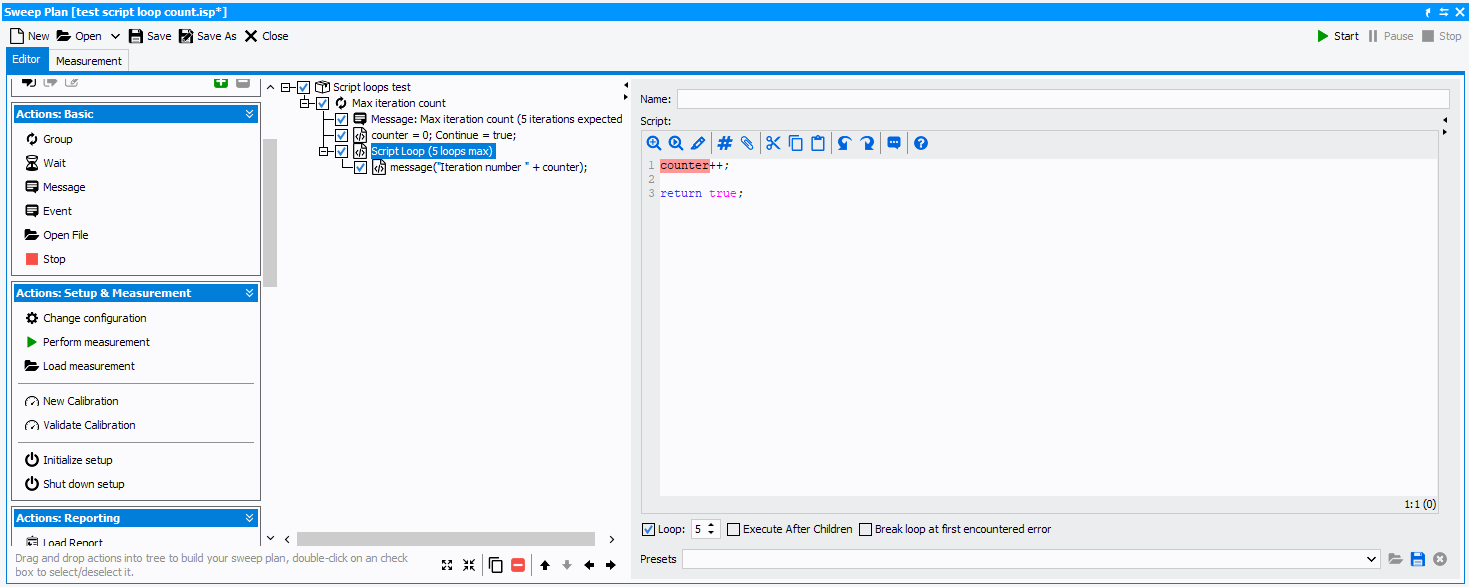
Task: Open script help with the question mark icon
Action: pyautogui.click(x=921, y=143)
